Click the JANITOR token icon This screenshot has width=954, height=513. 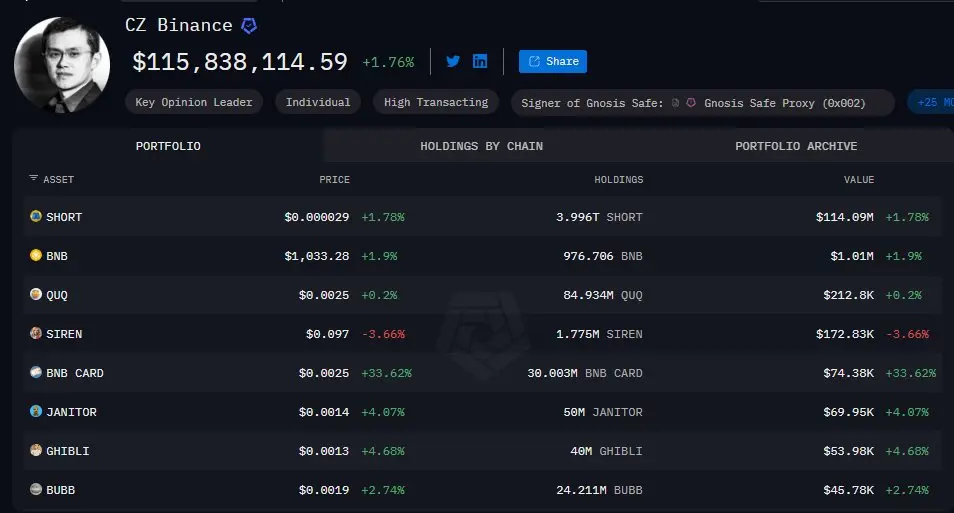pos(36,411)
